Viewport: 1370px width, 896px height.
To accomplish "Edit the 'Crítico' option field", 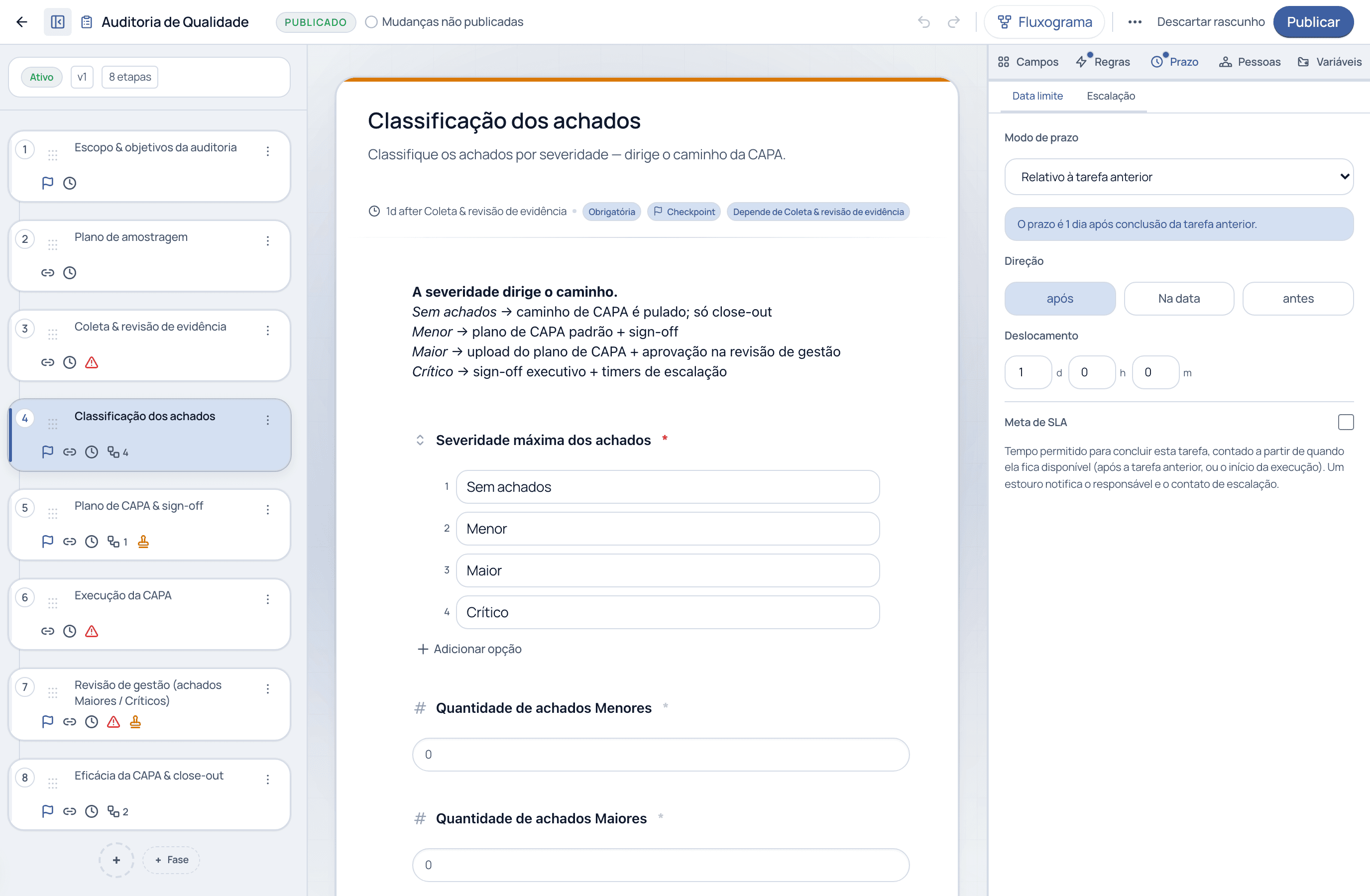I will click(x=668, y=612).
